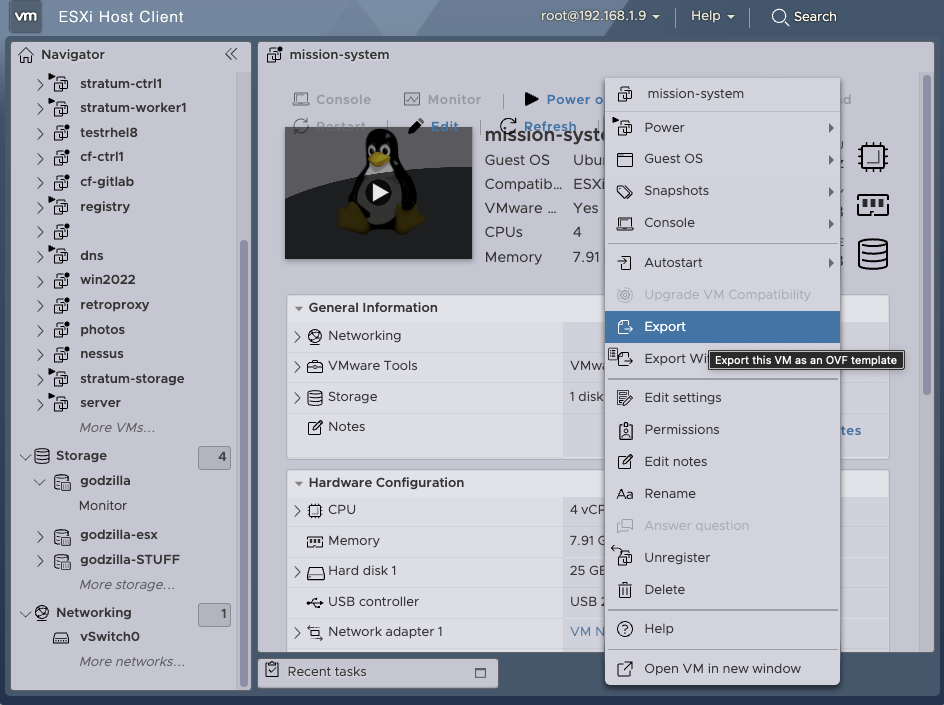Click the Refresh toolbar button
944x705 pixels.
pos(538,126)
